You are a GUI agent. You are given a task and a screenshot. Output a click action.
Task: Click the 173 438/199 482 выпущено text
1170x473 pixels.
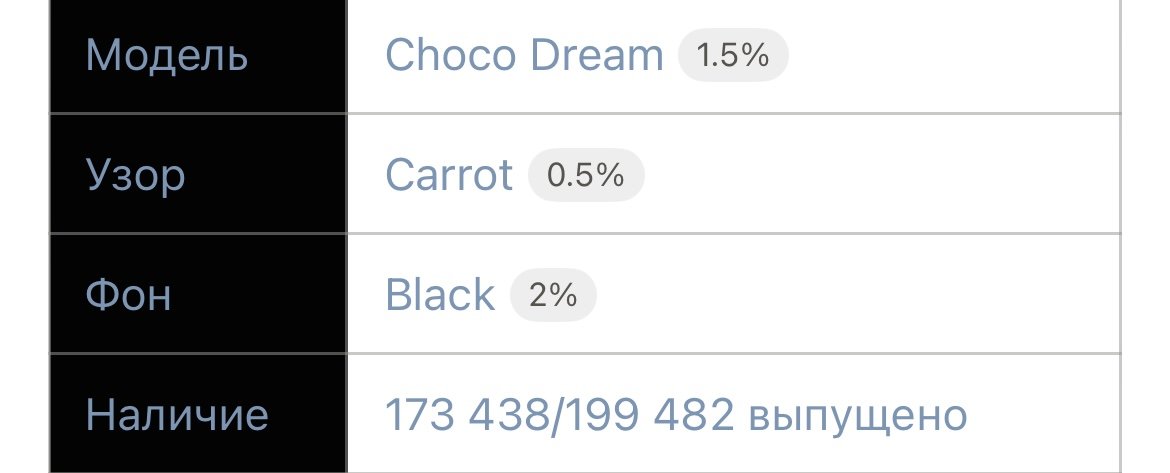[x=676, y=416]
